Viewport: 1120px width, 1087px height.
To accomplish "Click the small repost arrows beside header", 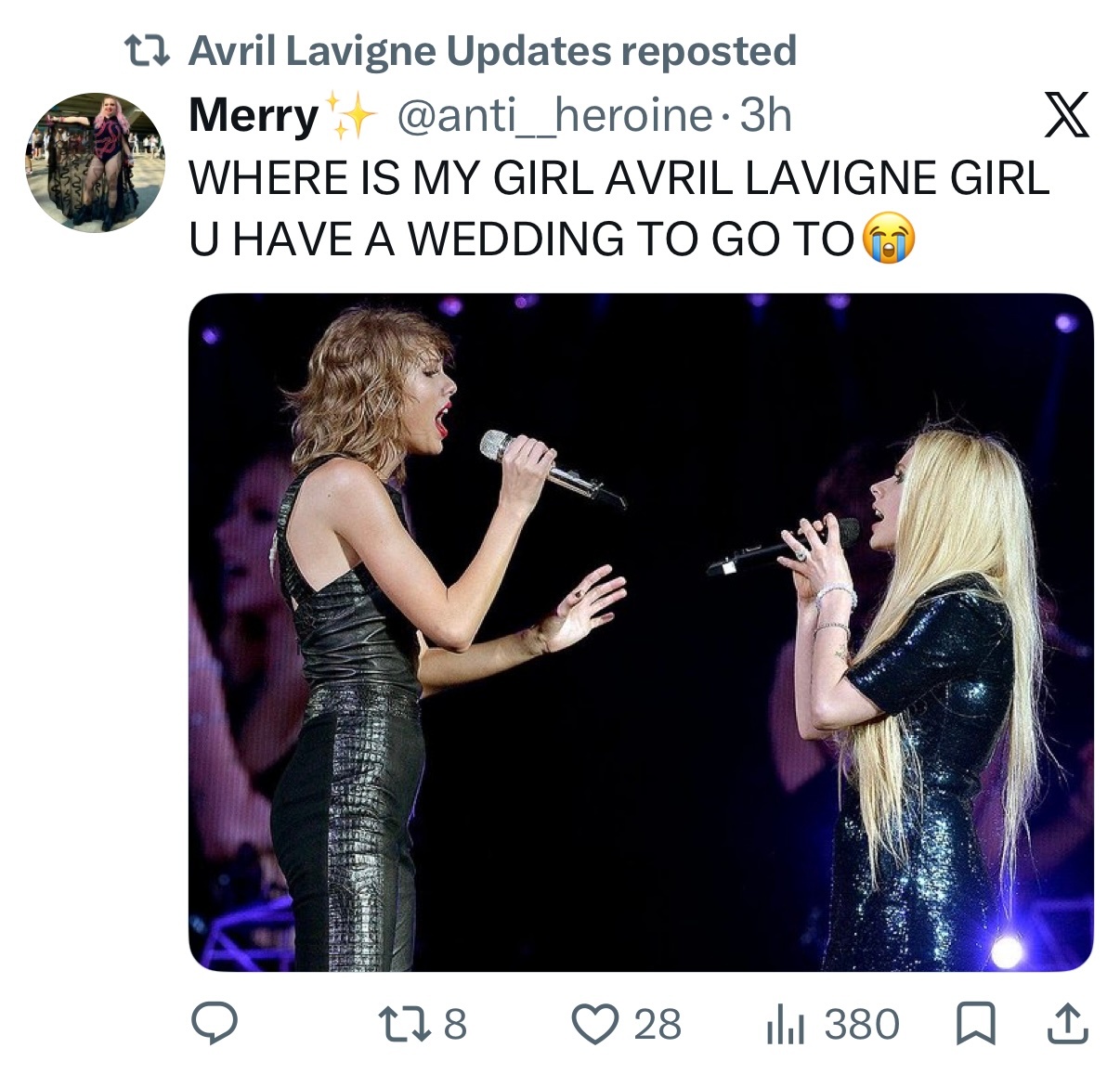I will [x=149, y=51].
